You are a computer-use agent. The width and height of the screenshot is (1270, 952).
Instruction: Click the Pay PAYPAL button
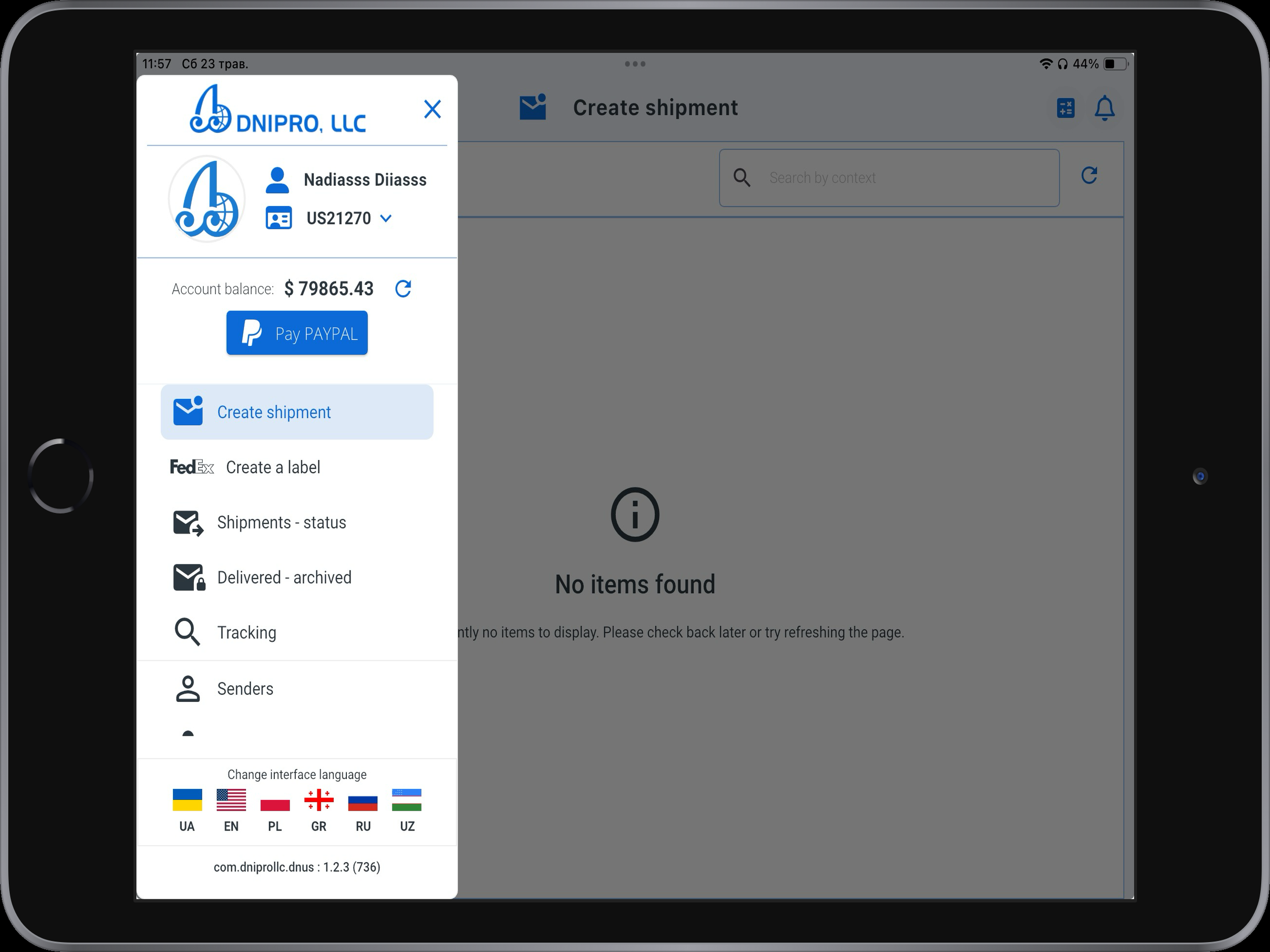tap(297, 333)
